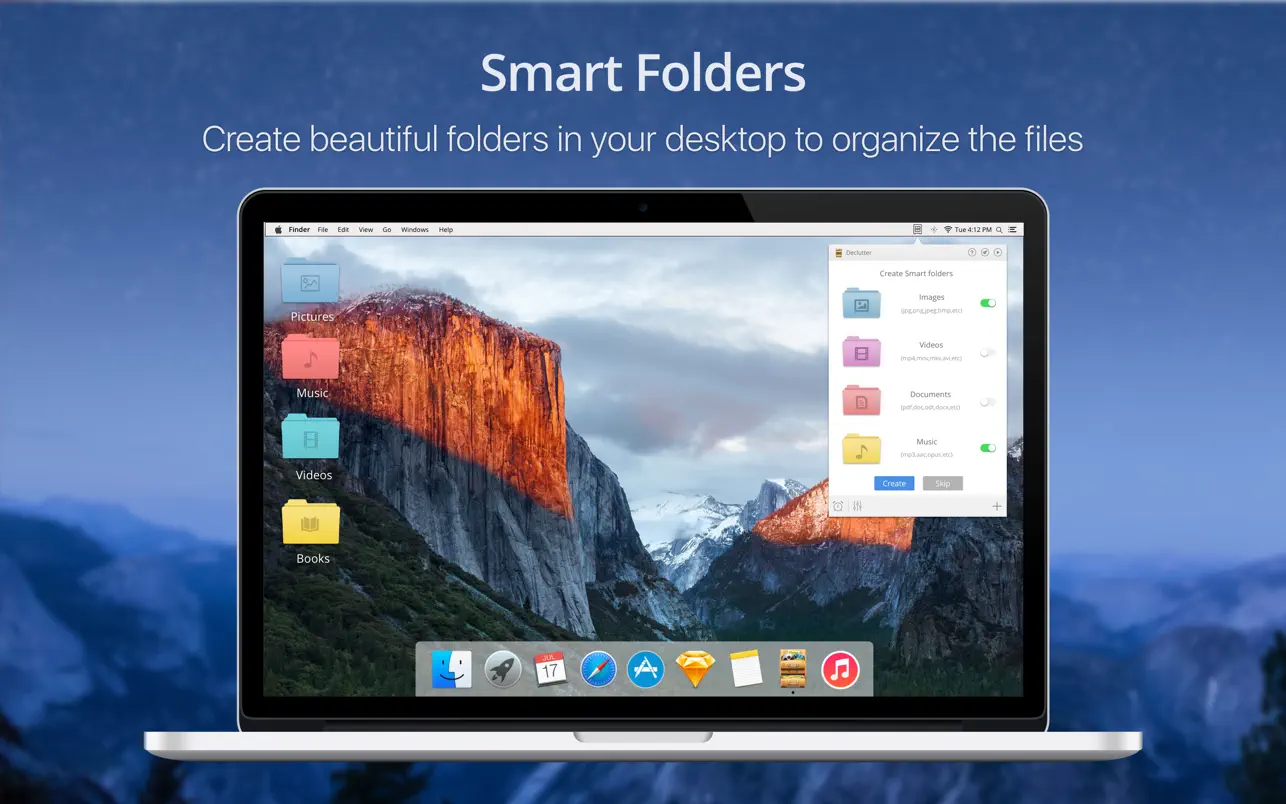Click the plus icon to add folder
The width and height of the screenshot is (1286, 804).
[996, 506]
